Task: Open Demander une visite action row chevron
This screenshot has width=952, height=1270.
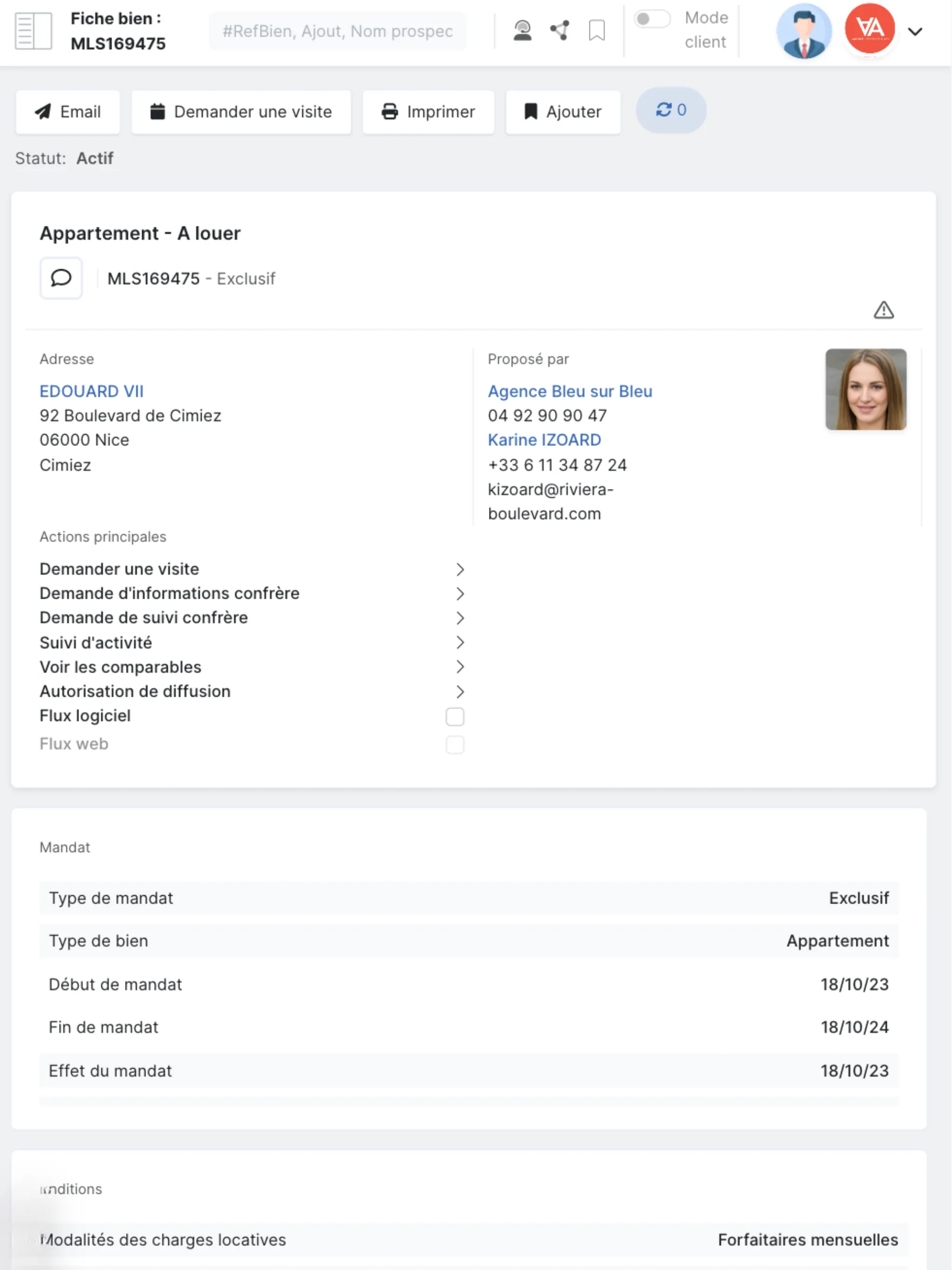Action: (460, 569)
